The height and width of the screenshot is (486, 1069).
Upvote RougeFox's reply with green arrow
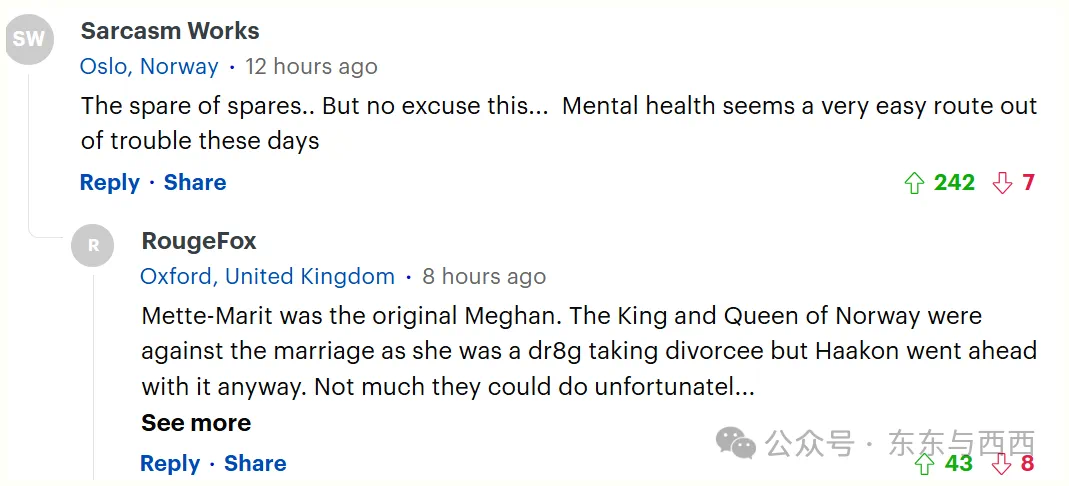pyautogui.click(x=924, y=464)
